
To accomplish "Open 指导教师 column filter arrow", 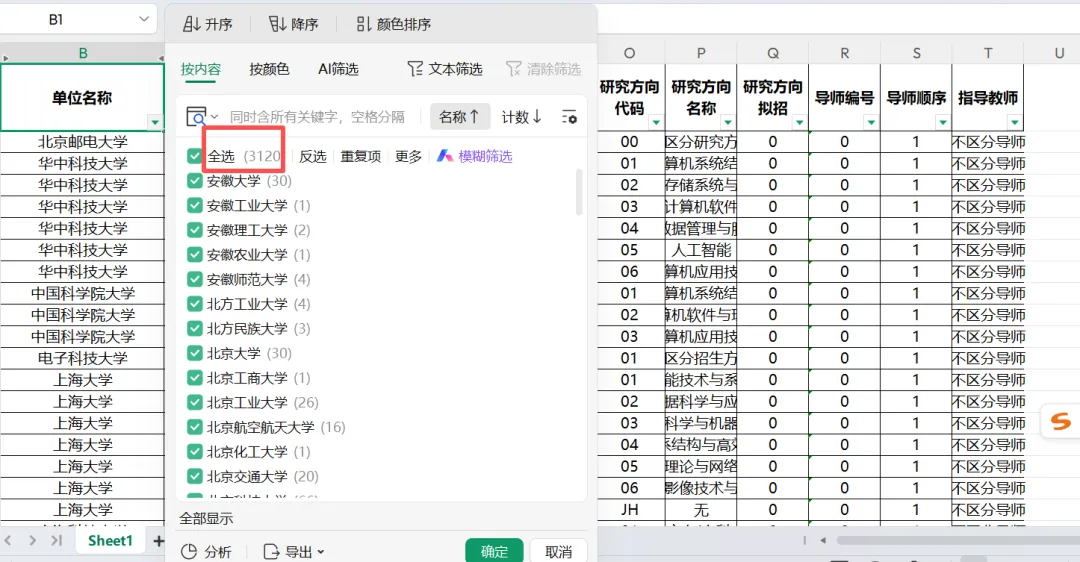I will (1014, 123).
